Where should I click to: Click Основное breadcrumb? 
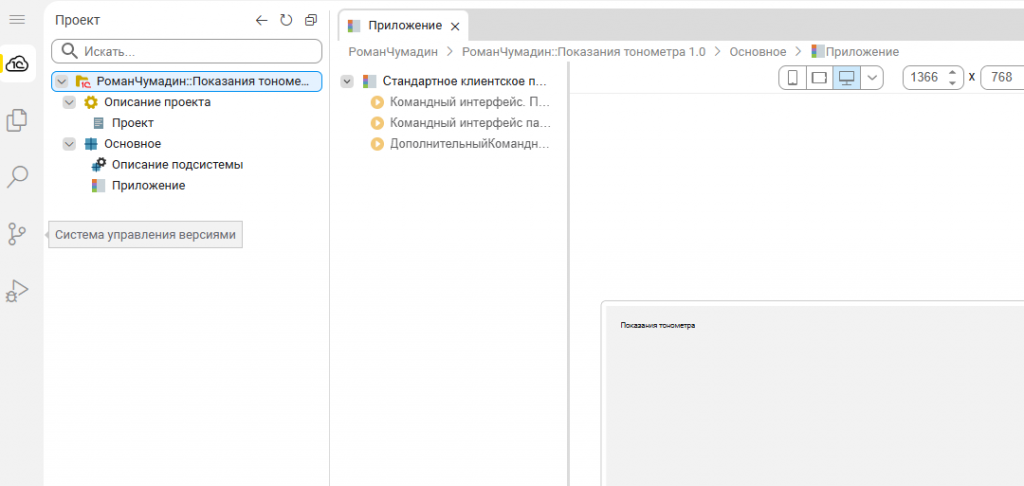click(758, 52)
